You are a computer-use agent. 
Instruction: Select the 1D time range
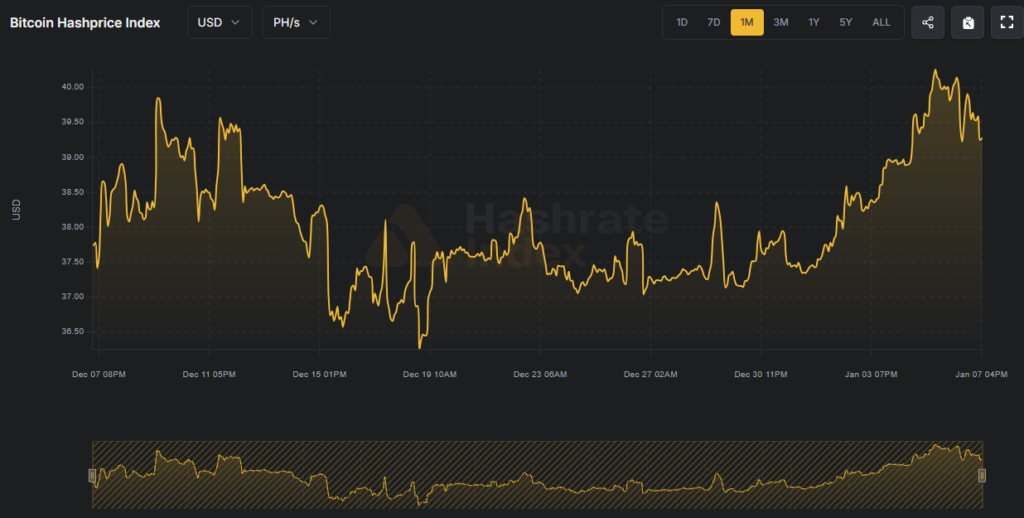682,22
